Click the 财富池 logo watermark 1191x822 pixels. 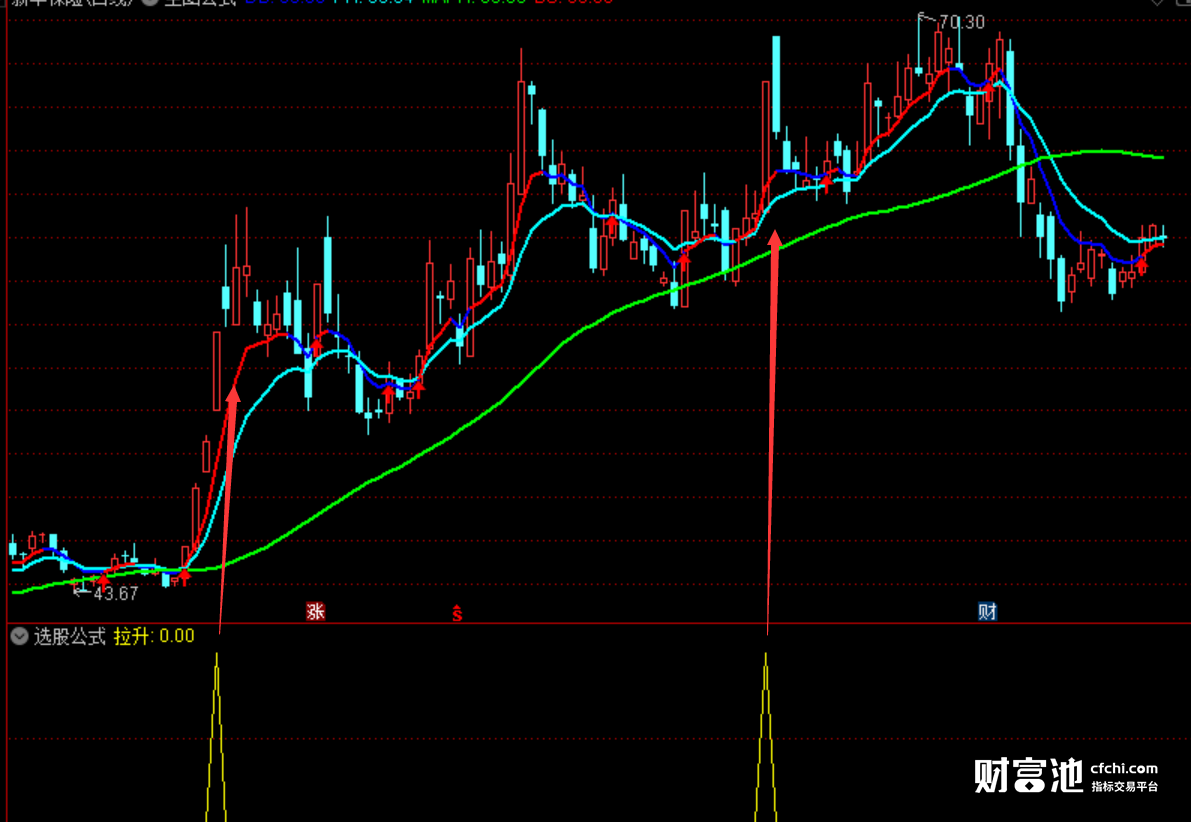click(1028, 776)
